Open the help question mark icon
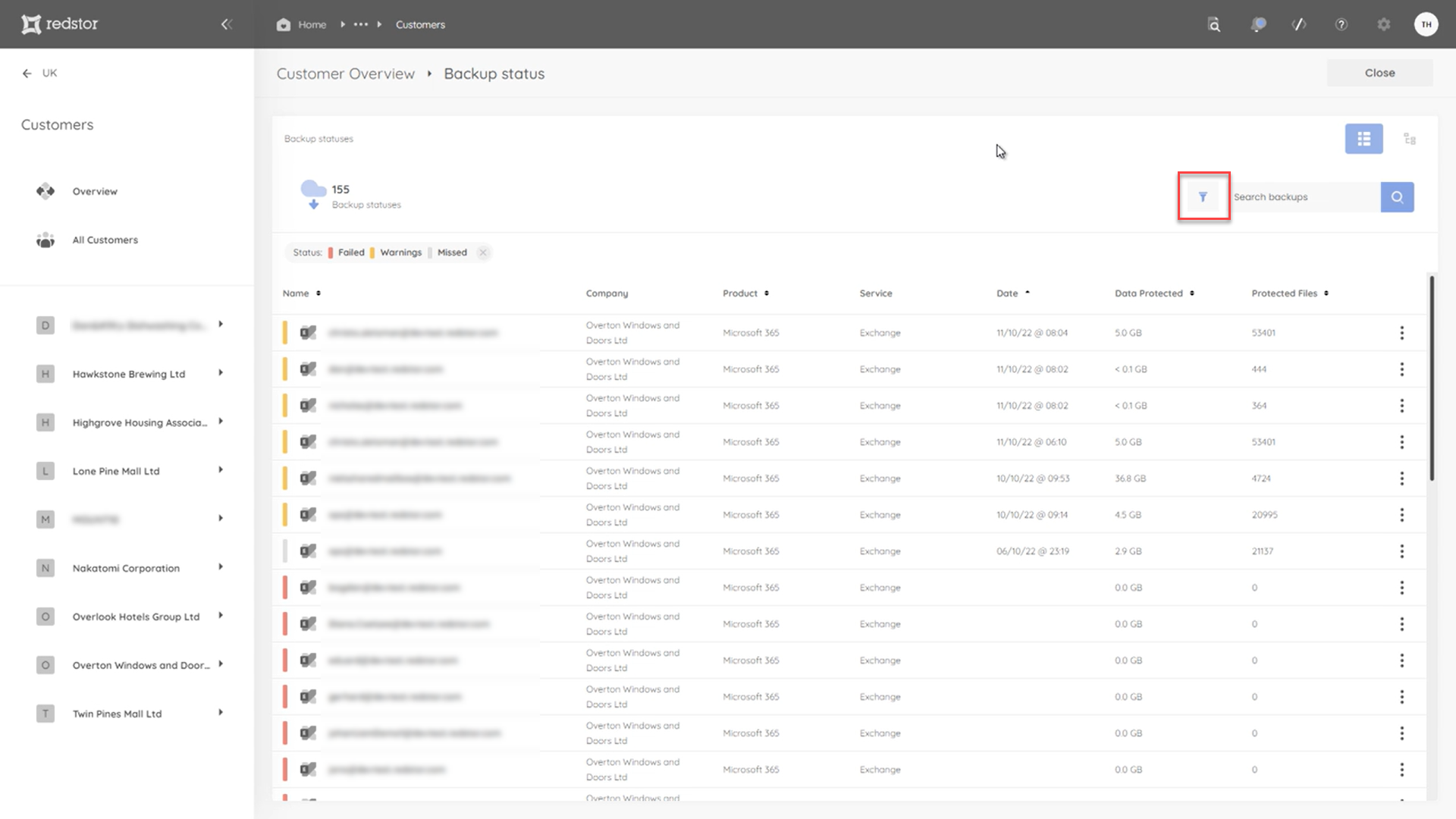 pos(1341,24)
